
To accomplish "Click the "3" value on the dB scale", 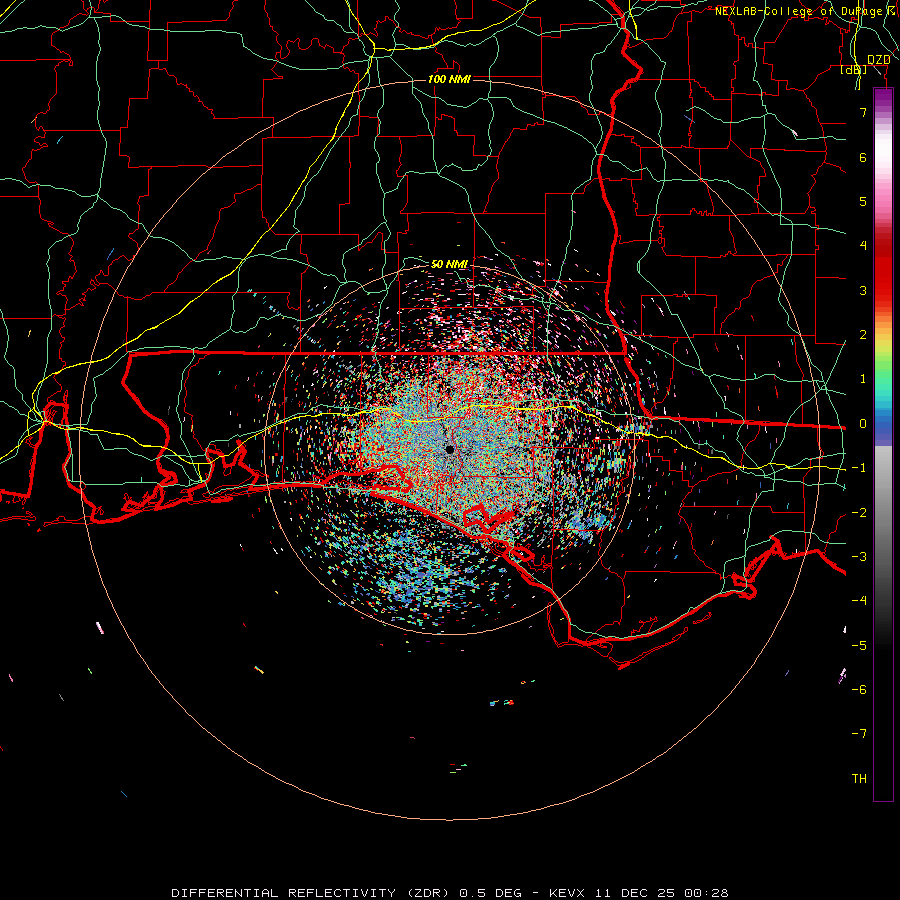I will pyautogui.click(x=863, y=290).
